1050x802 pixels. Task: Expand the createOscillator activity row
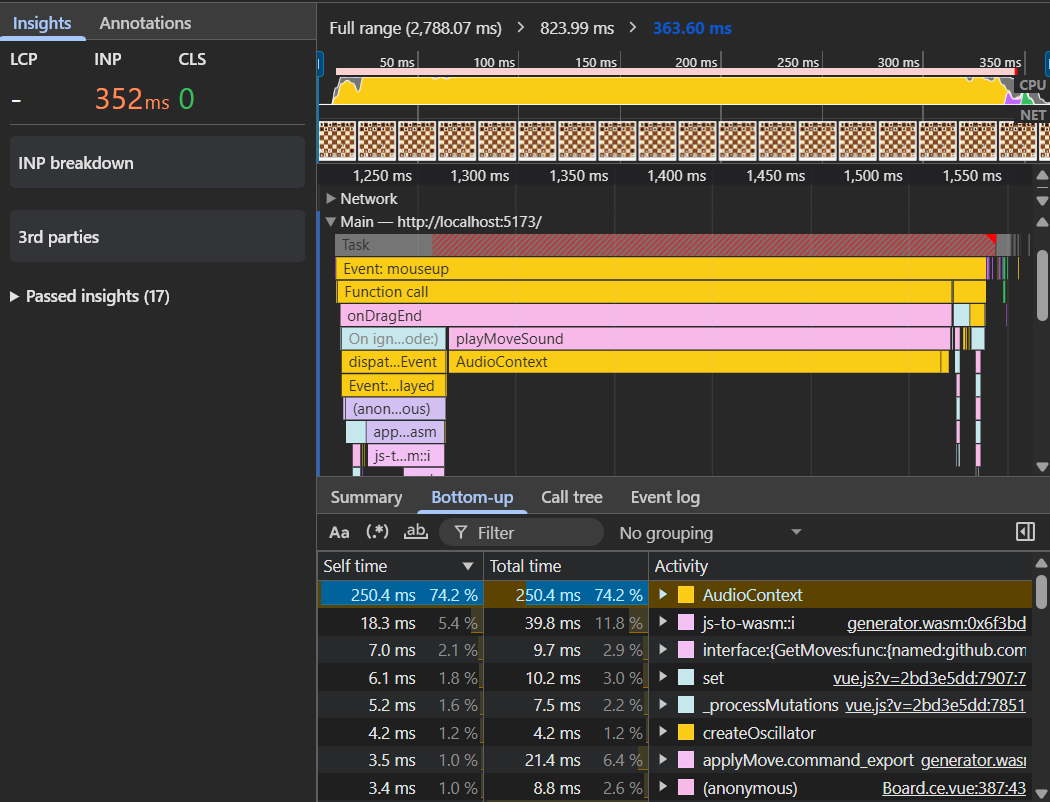point(663,732)
